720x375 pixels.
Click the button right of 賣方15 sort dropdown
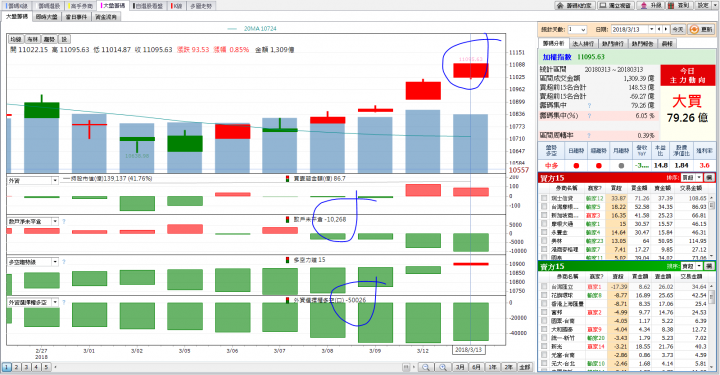(709, 266)
